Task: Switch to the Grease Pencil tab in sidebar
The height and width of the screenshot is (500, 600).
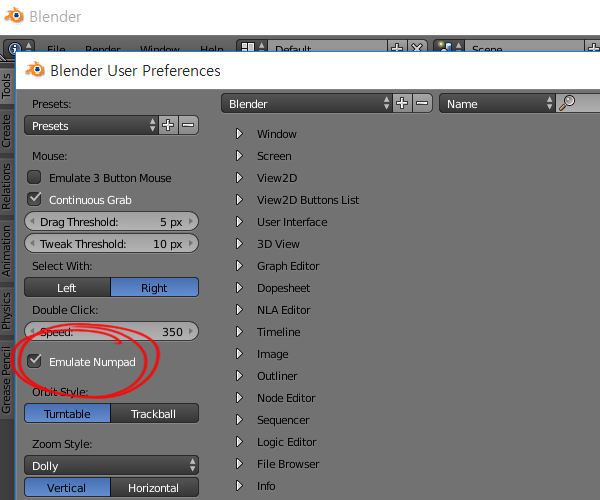Action: coord(7,379)
